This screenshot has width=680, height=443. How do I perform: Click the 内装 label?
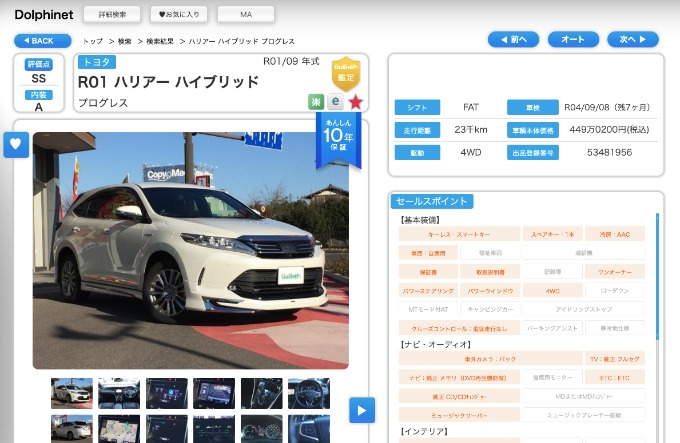tap(39, 94)
